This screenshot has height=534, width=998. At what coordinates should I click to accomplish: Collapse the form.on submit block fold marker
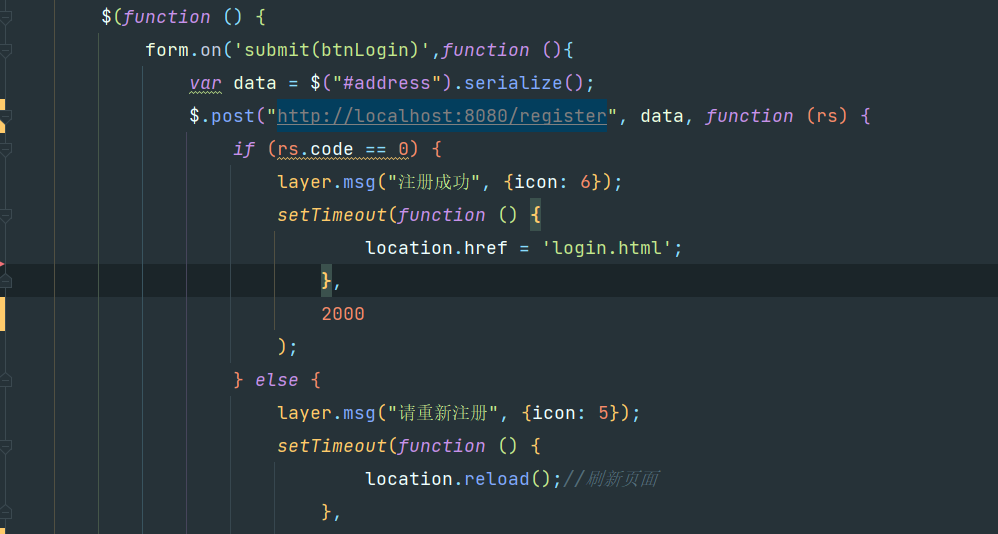coord(6,50)
